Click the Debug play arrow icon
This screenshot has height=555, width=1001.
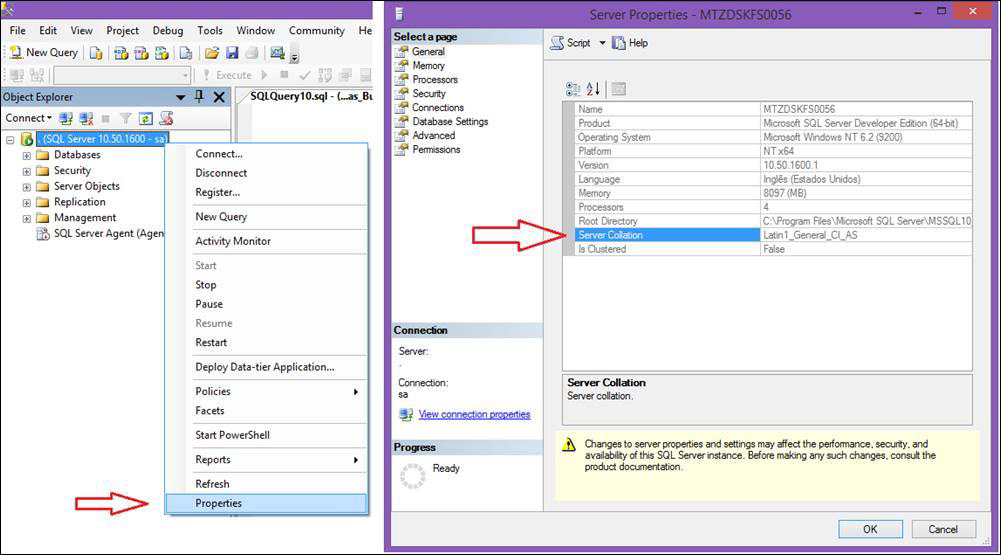pos(264,75)
